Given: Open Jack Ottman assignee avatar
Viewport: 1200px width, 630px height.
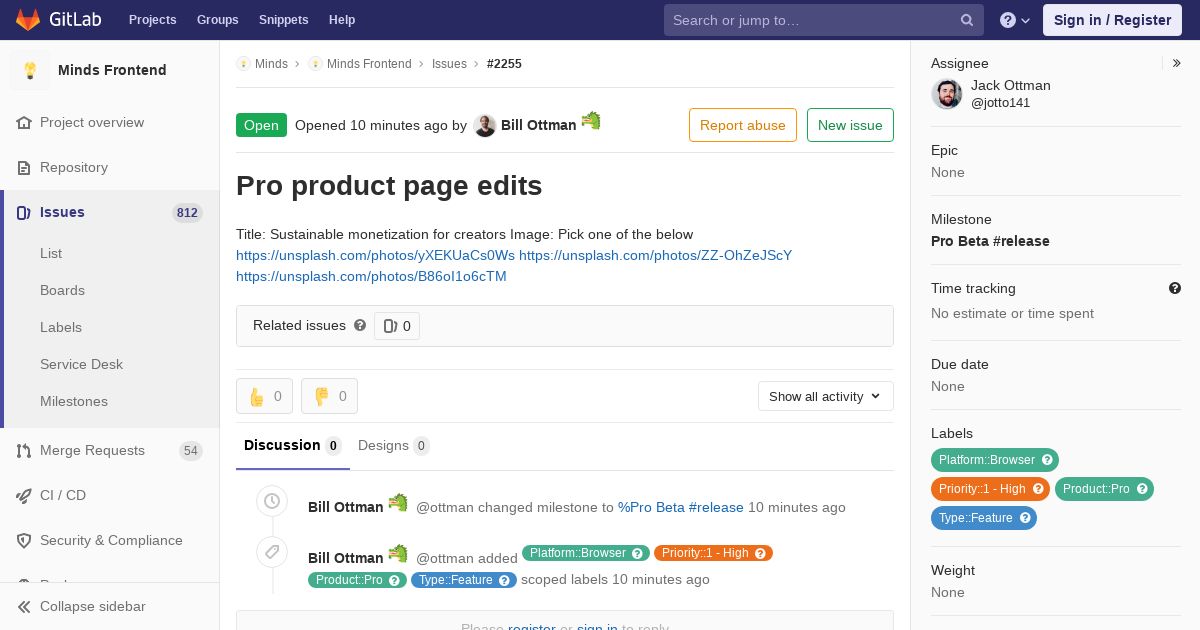Looking at the screenshot, I should [947, 94].
